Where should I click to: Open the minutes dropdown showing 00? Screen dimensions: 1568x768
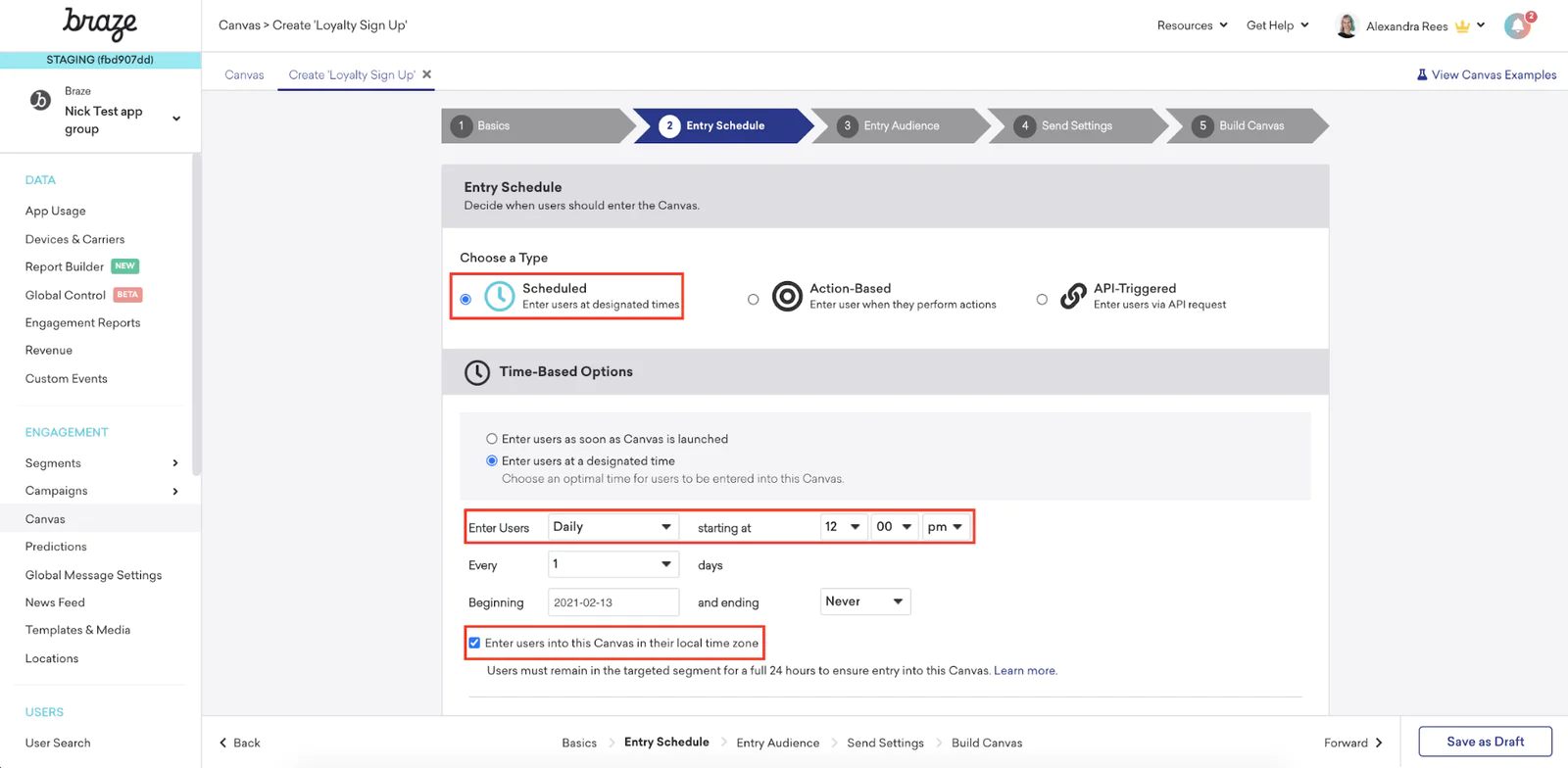click(895, 527)
